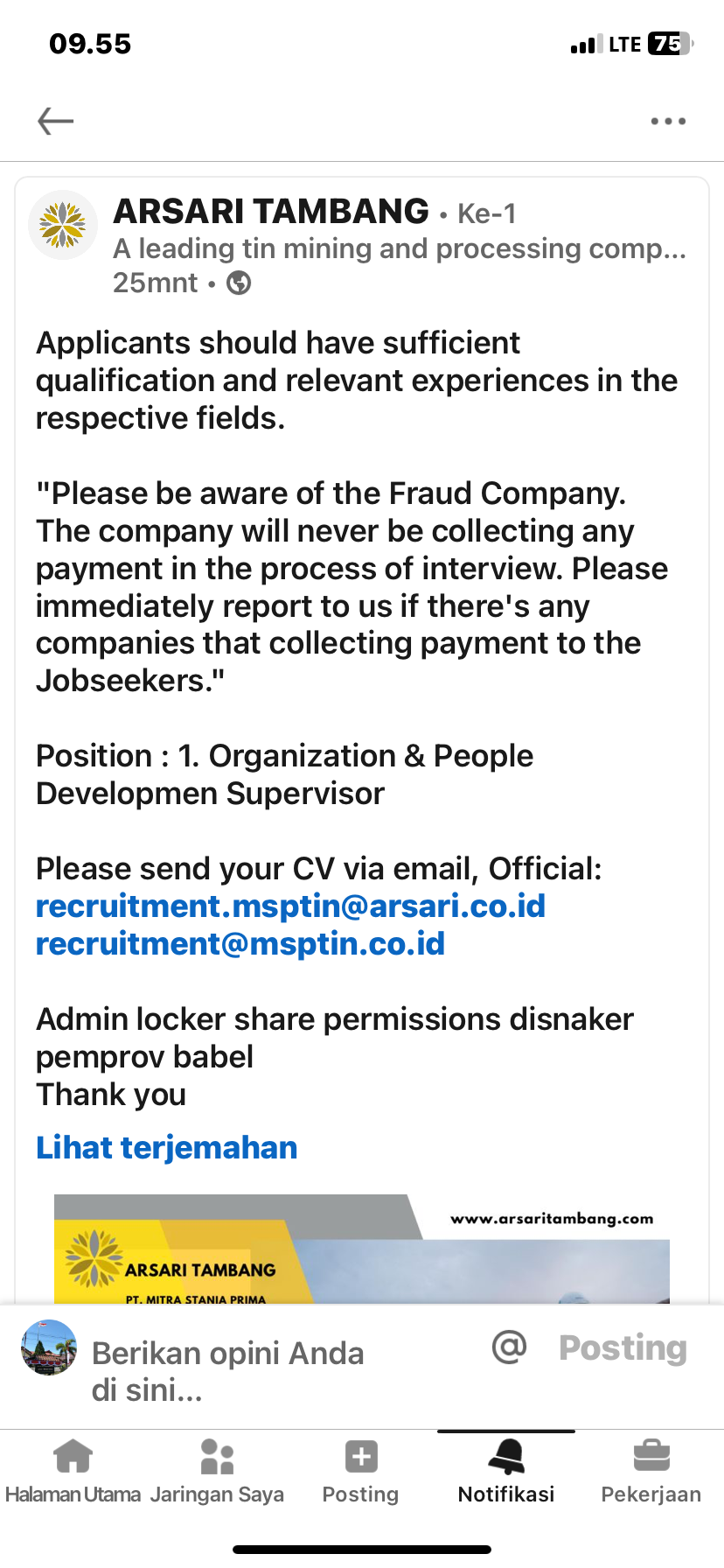Tap the @ mention icon

509,1347
